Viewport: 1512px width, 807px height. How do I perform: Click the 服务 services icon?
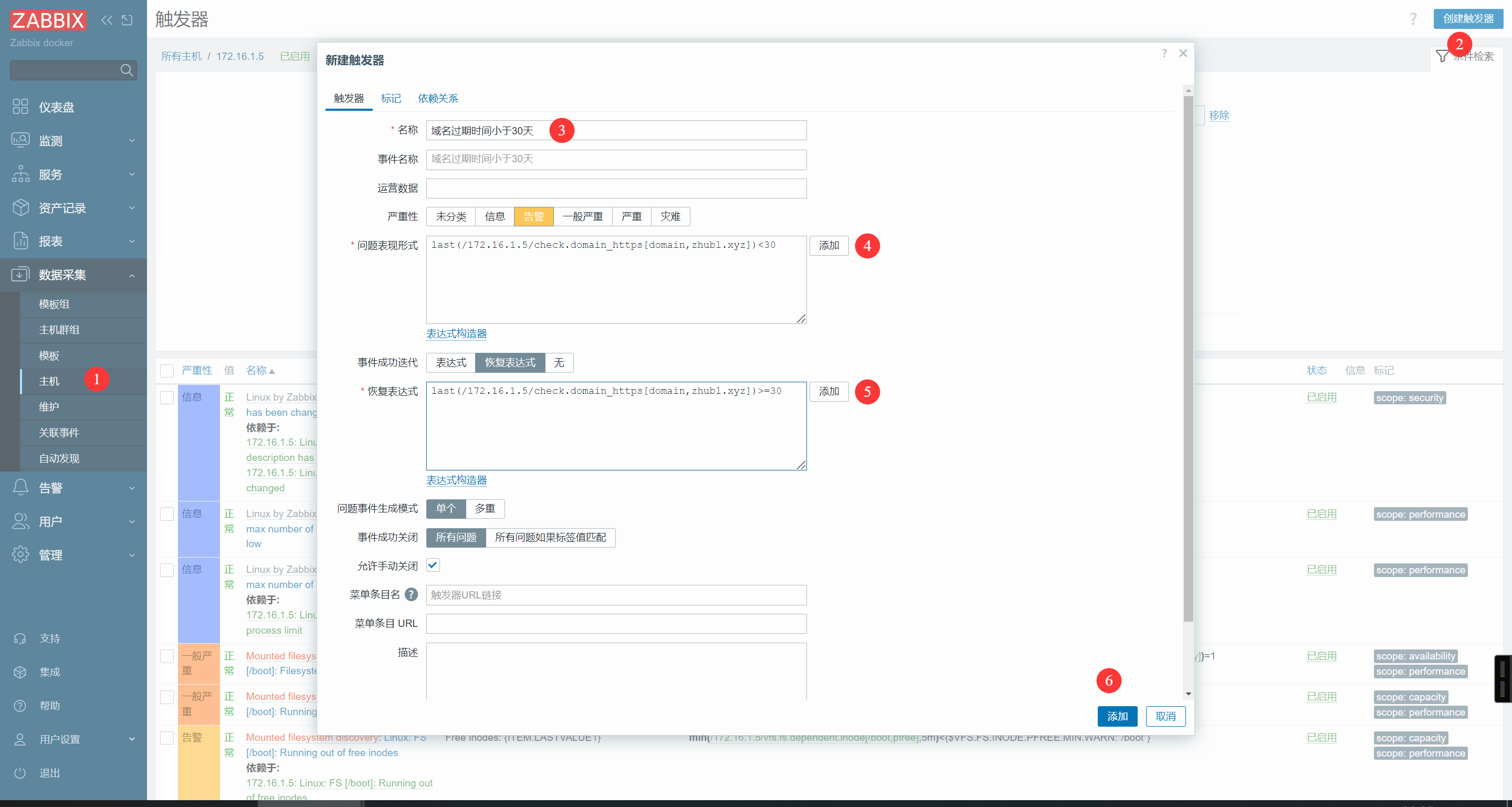[20, 174]
